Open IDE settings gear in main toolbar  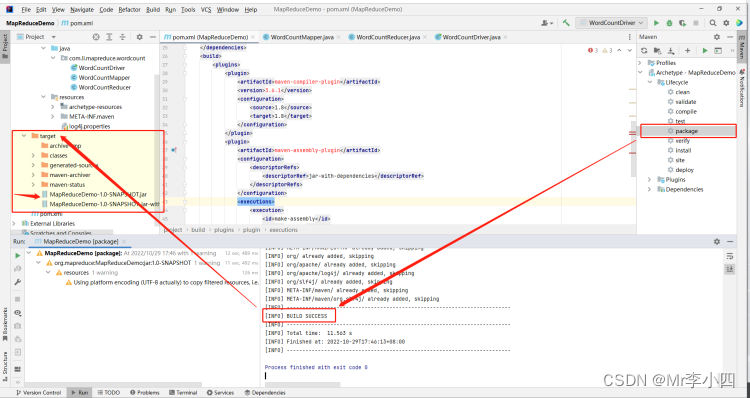(726, 22)
